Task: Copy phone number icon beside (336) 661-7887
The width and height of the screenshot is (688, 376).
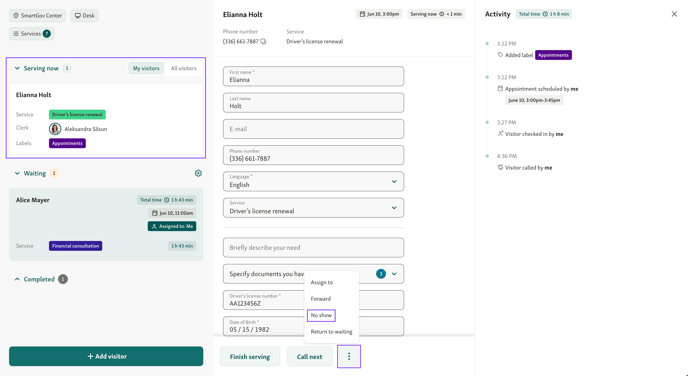Action: point(263,42)
